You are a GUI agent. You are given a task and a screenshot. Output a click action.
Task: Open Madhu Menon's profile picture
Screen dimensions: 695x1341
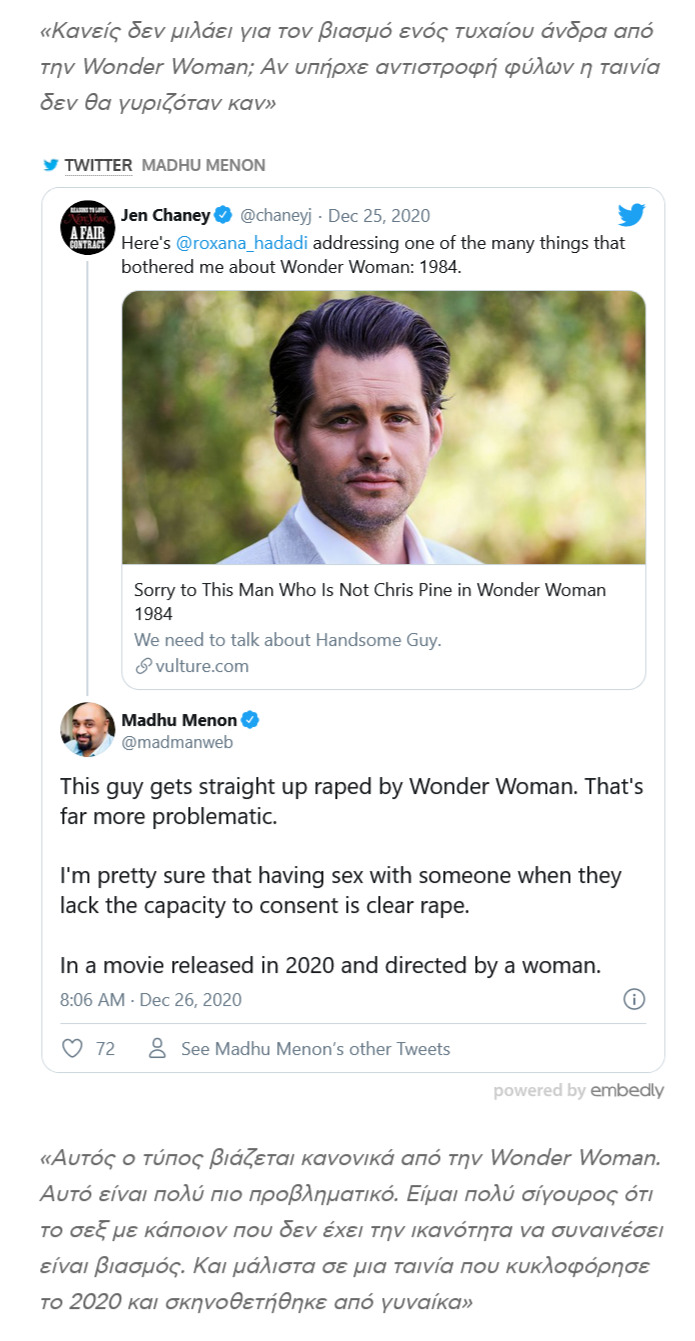[88, 729]
